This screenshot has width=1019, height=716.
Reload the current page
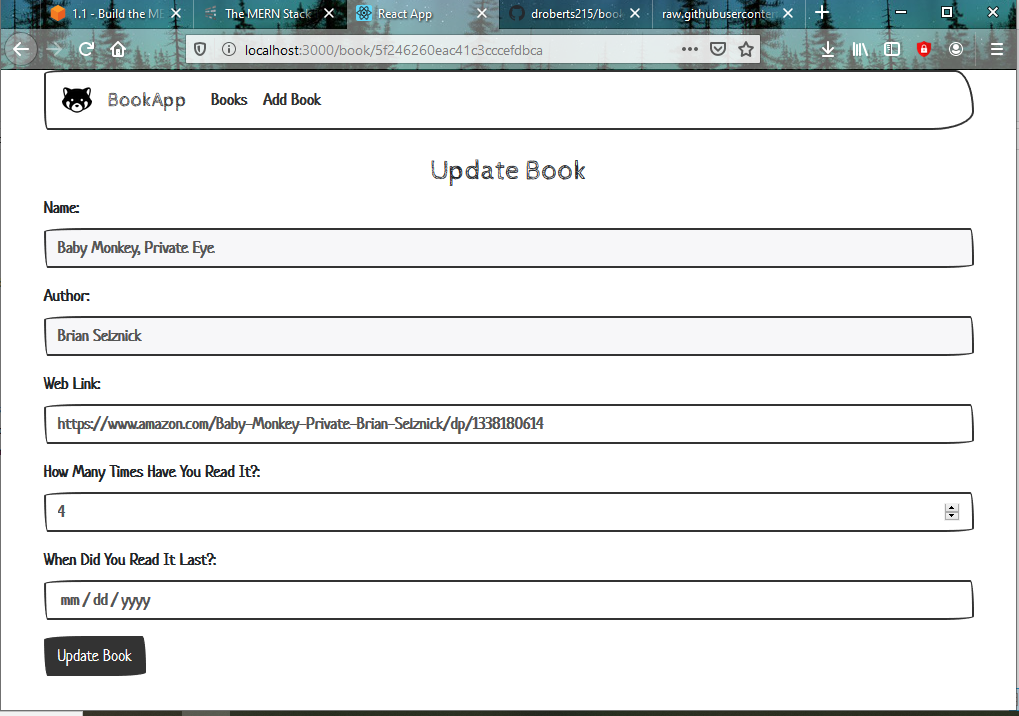[x=86, y=49]
